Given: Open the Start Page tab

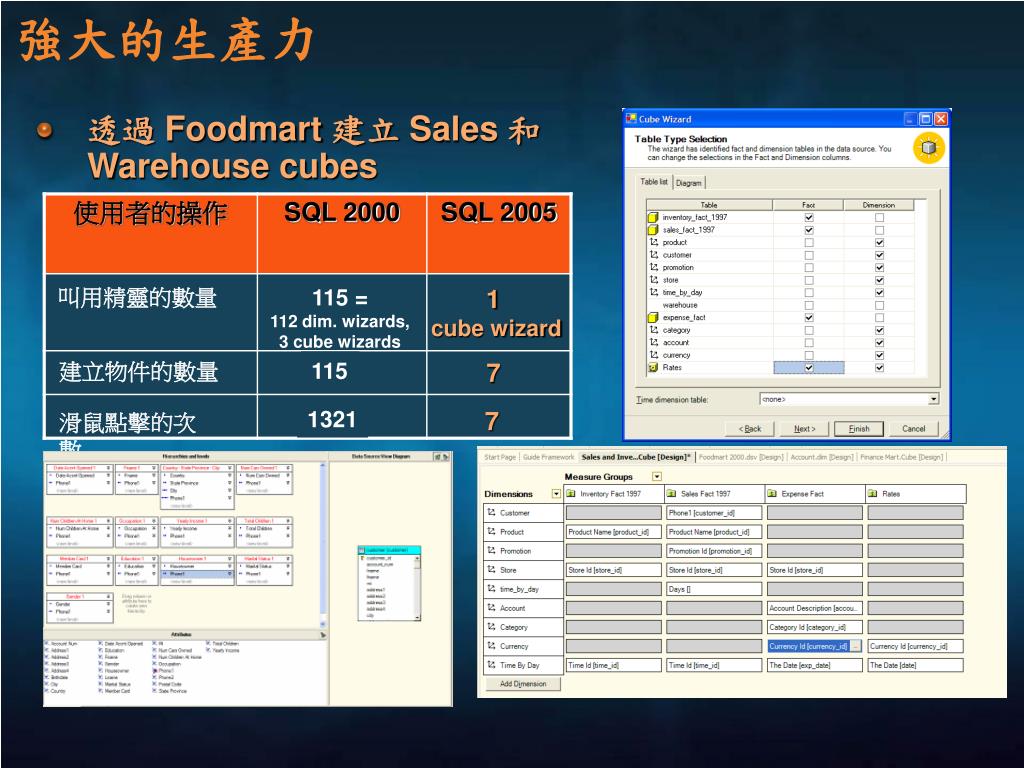Looking at the screenshot, I should (500, 457).
